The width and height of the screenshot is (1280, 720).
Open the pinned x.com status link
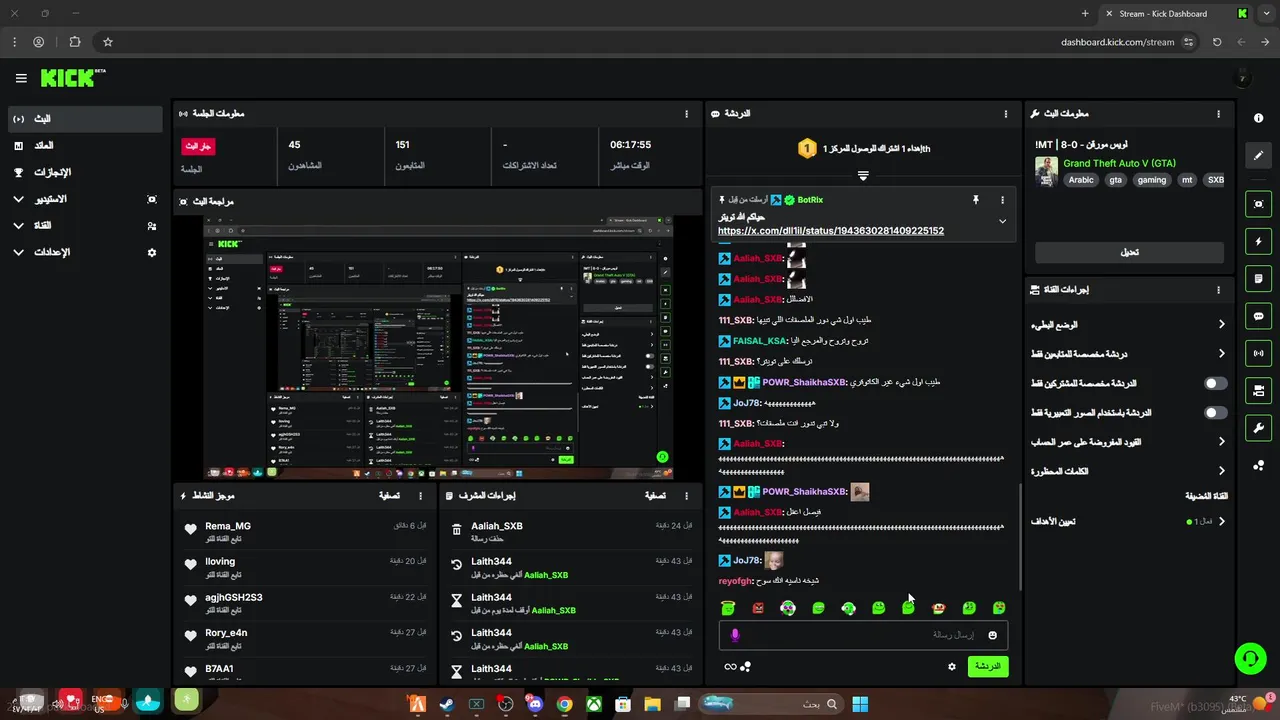pyautogui.click(x=831, y=231)
